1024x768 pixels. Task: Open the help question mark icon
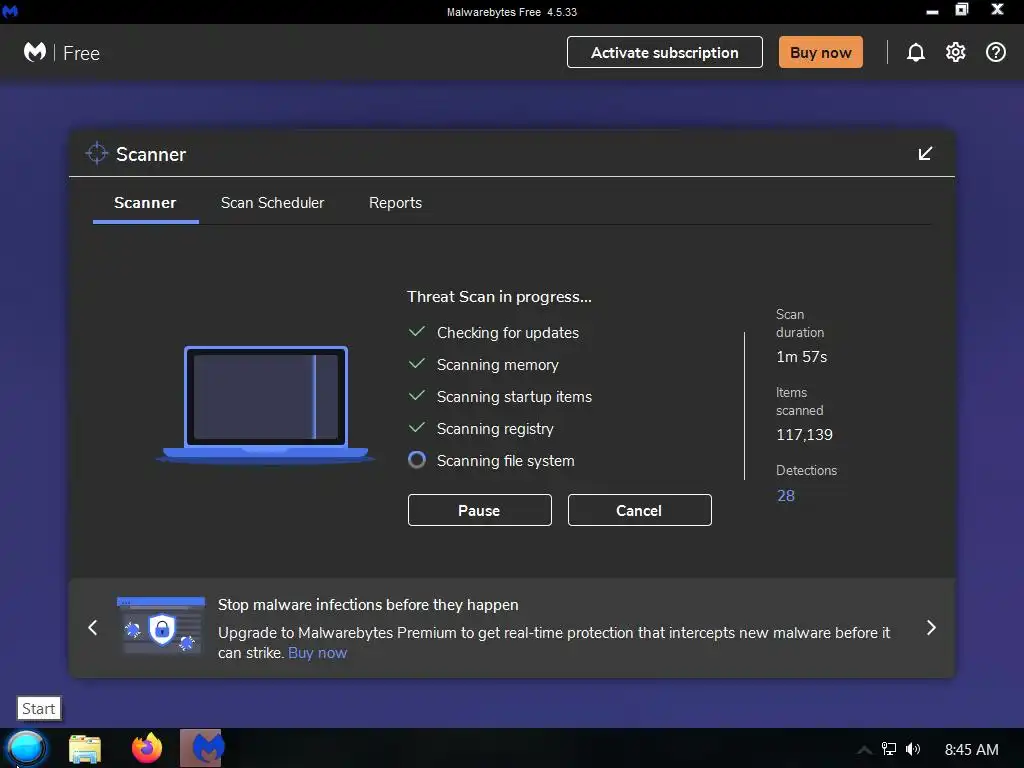point(995,52)
